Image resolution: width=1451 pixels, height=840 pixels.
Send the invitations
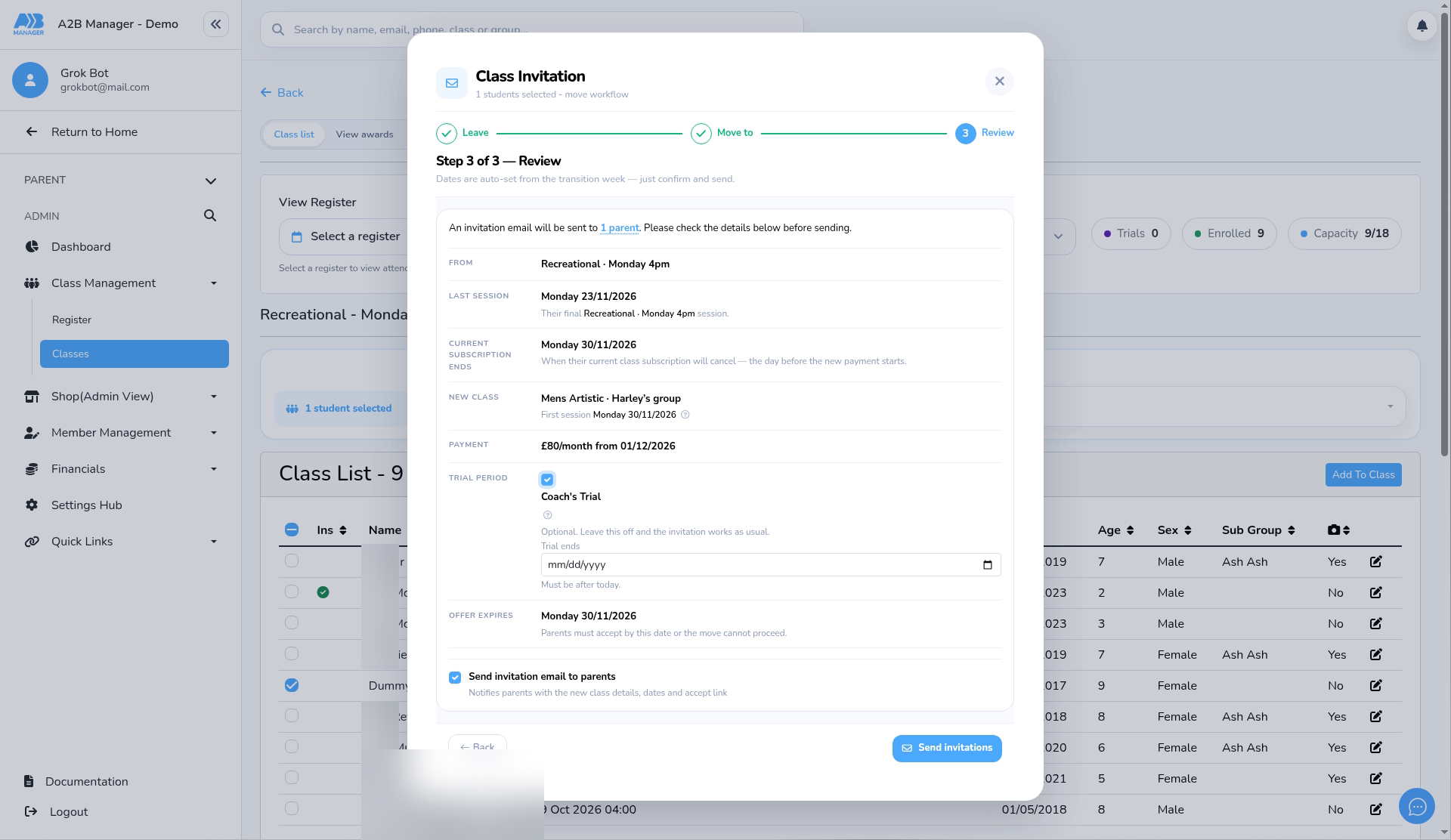[947, 749]
